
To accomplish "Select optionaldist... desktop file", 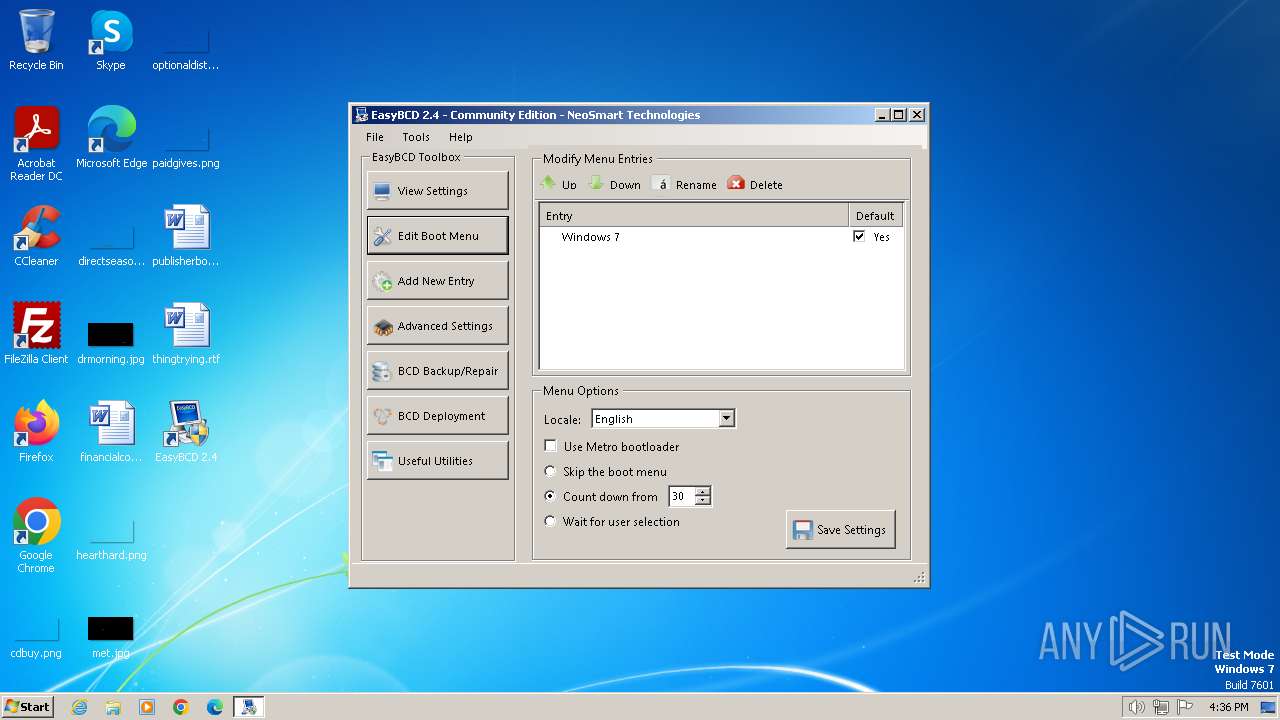I will point(186,46).
